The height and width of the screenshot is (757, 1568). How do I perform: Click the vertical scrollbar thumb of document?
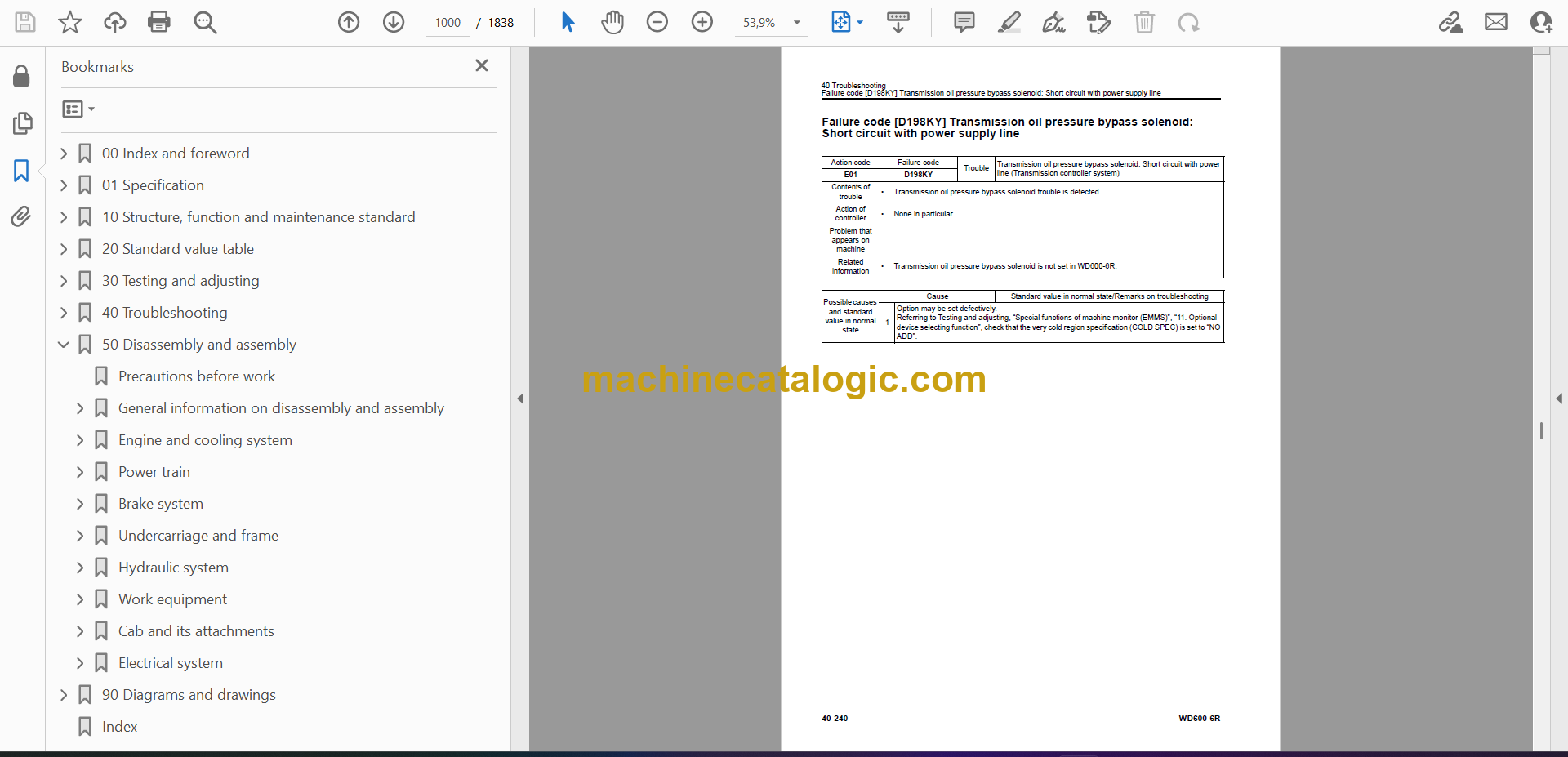click(x=1541, y=430)
